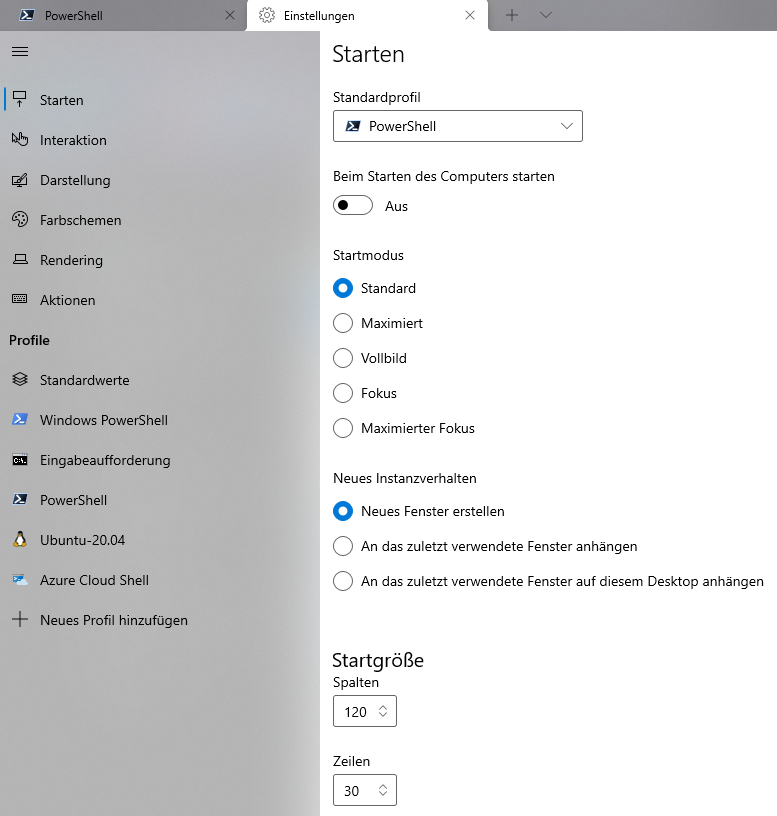Click the Ubuntu-20.04 penguin icon
The width and height of the screenshot is (777, 816).
pyautogui.click(x=20, y=539)
